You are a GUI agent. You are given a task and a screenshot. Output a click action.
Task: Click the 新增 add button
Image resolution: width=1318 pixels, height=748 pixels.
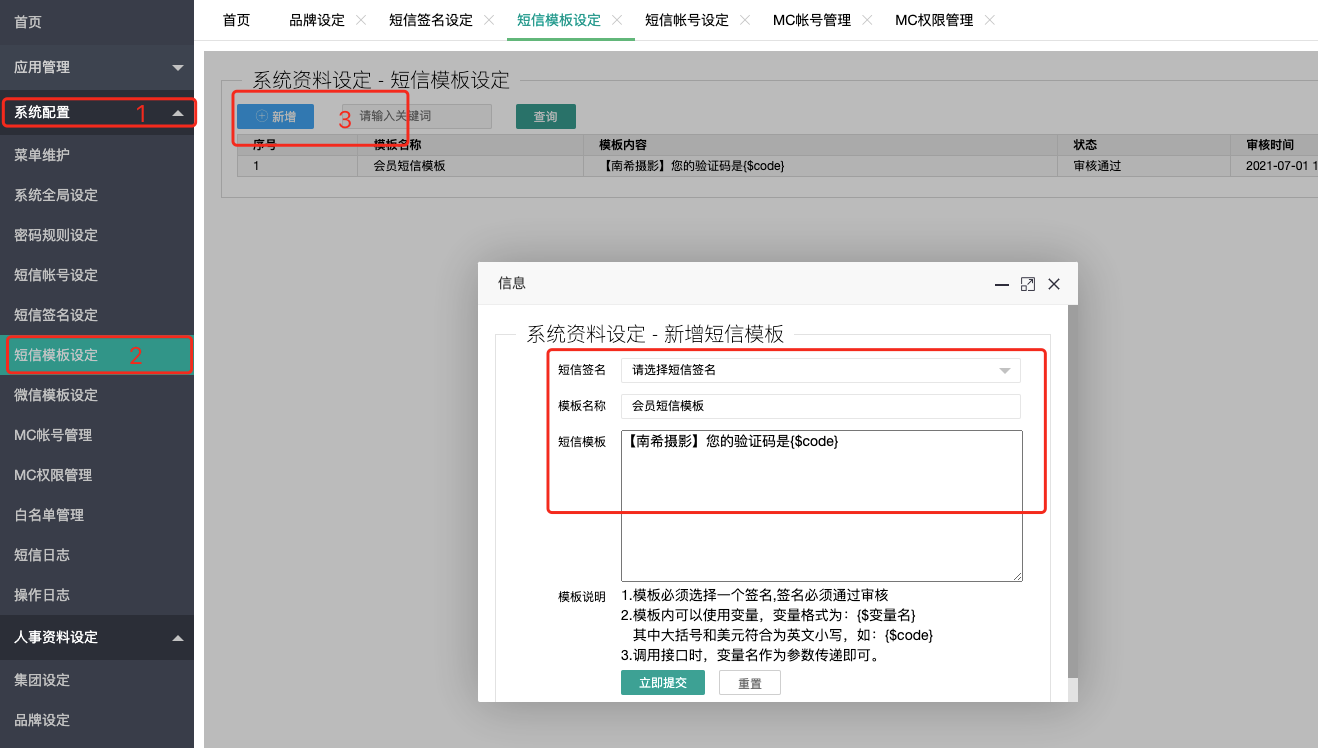[x=275, y=116]
